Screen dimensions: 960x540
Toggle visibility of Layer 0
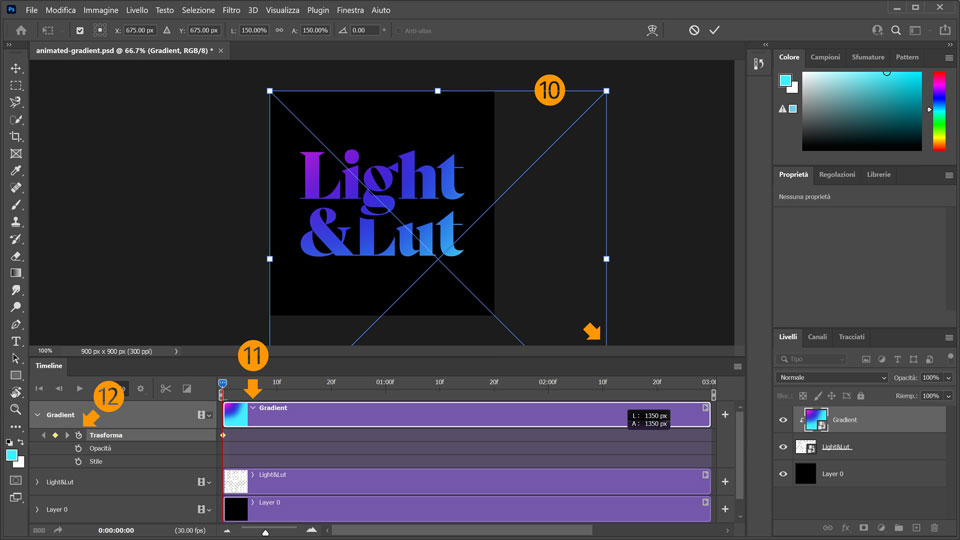783,473
